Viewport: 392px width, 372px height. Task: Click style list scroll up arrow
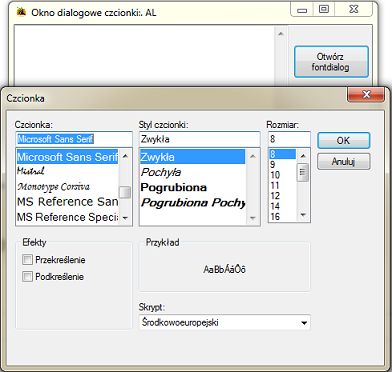click(253, 156)
